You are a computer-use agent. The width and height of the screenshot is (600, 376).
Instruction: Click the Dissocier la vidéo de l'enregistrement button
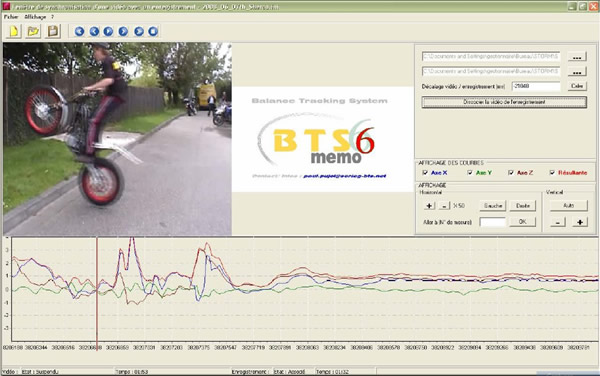point(504,102)
